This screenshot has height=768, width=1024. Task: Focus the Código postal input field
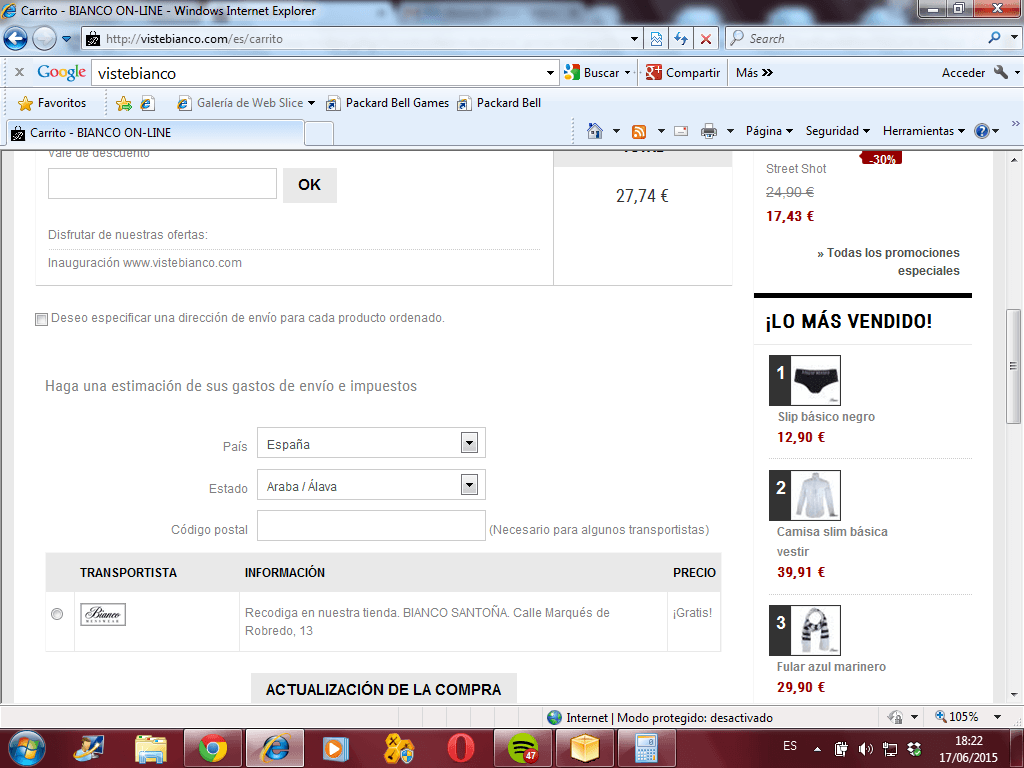371,526
